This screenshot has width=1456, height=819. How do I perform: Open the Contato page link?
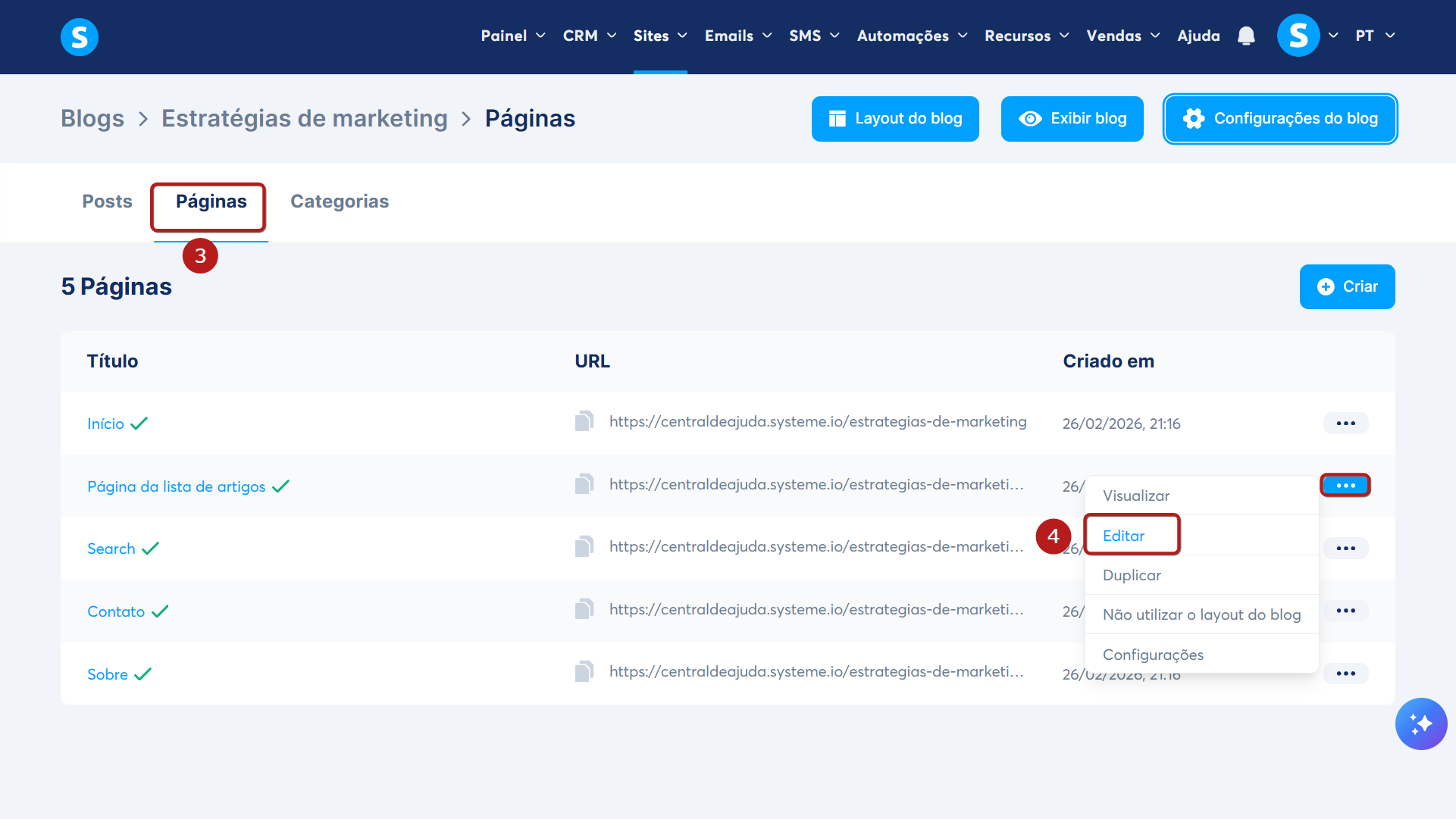pyautogui.click(x=116, y=611)
